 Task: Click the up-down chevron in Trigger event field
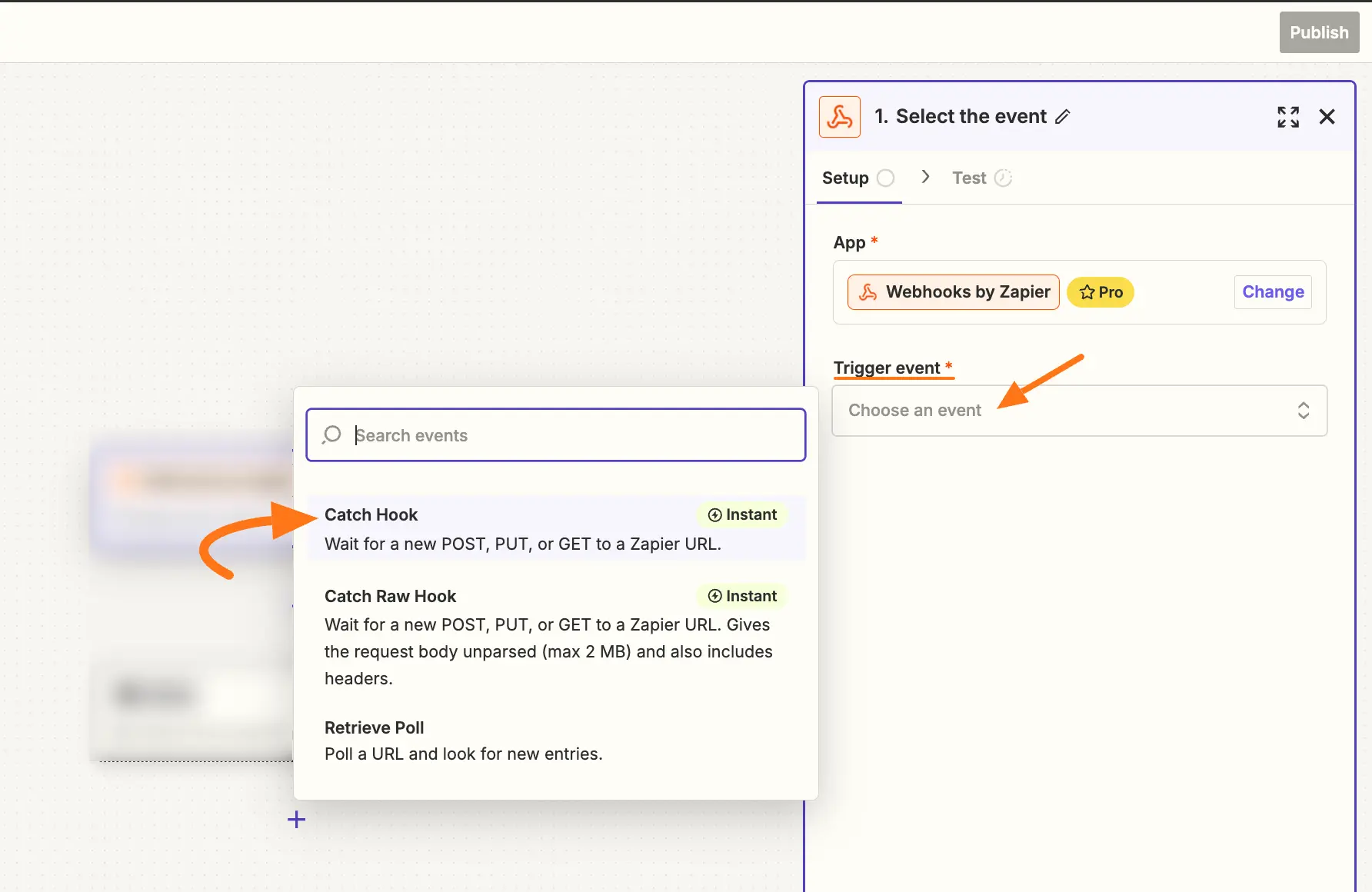tap(1303, 411)
